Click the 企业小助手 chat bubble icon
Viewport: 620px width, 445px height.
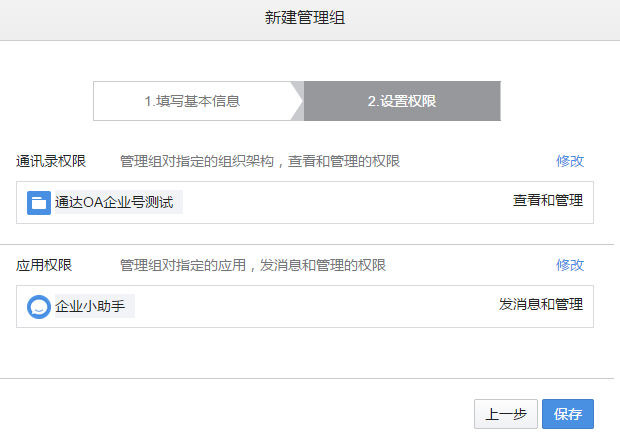click(x=39, y=307)
